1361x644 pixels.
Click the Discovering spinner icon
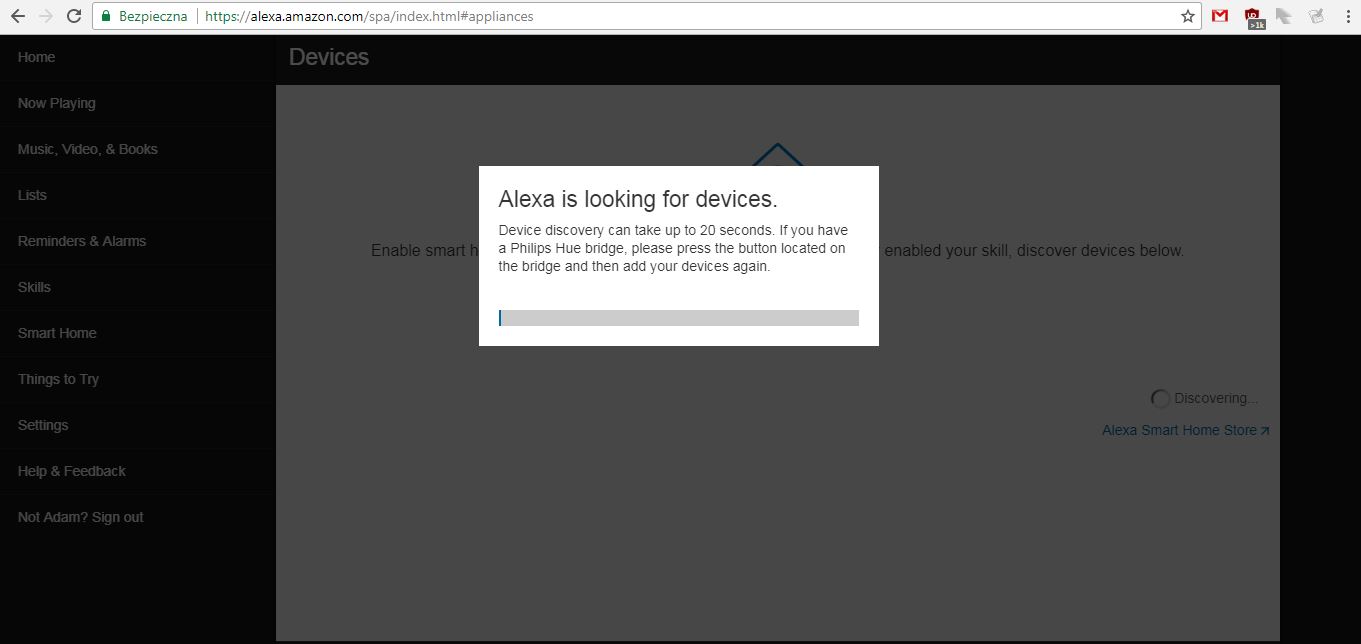pyautogui.click(x=1160, y=398)
